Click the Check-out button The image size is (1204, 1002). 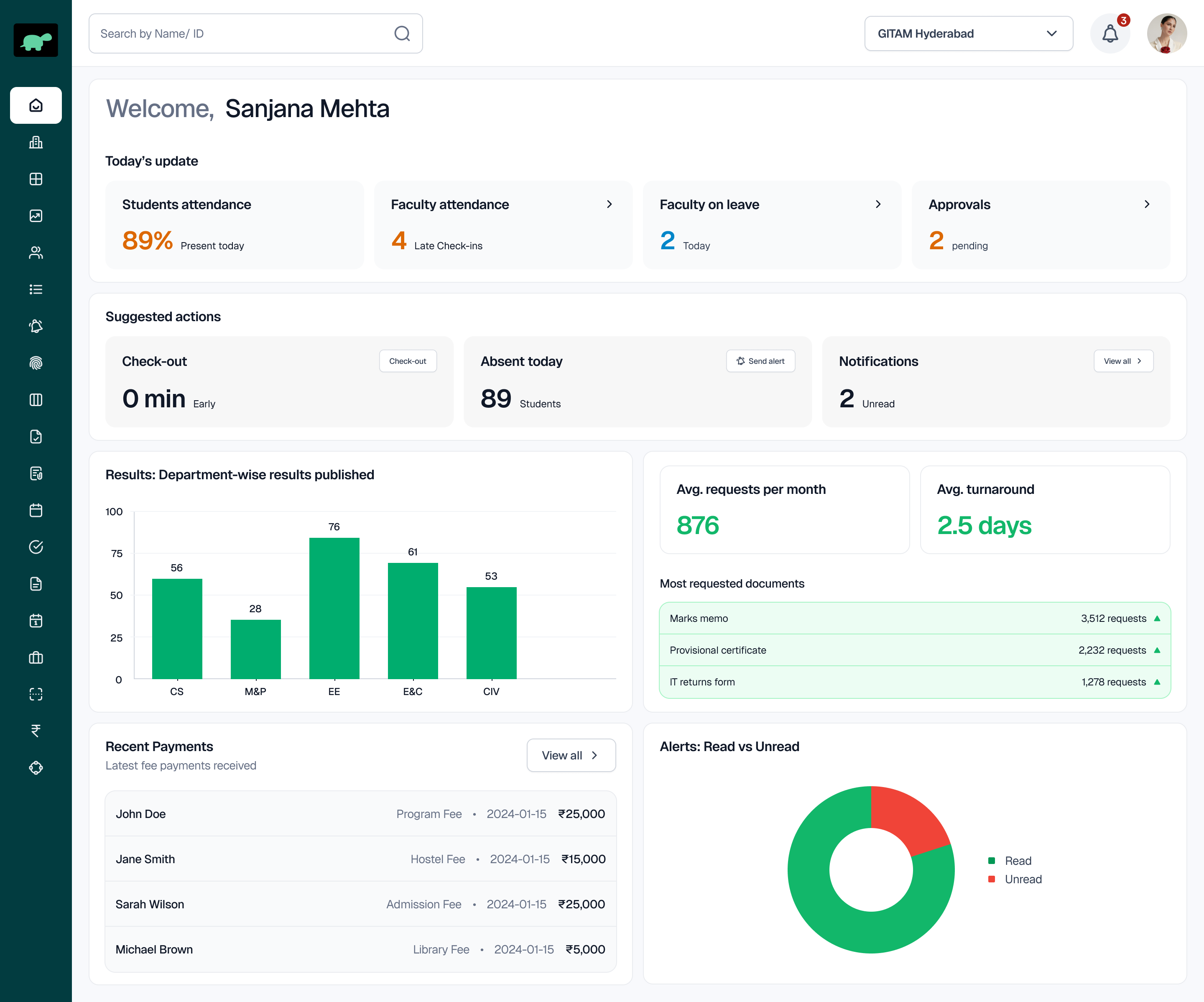click(x=408, y=361)
